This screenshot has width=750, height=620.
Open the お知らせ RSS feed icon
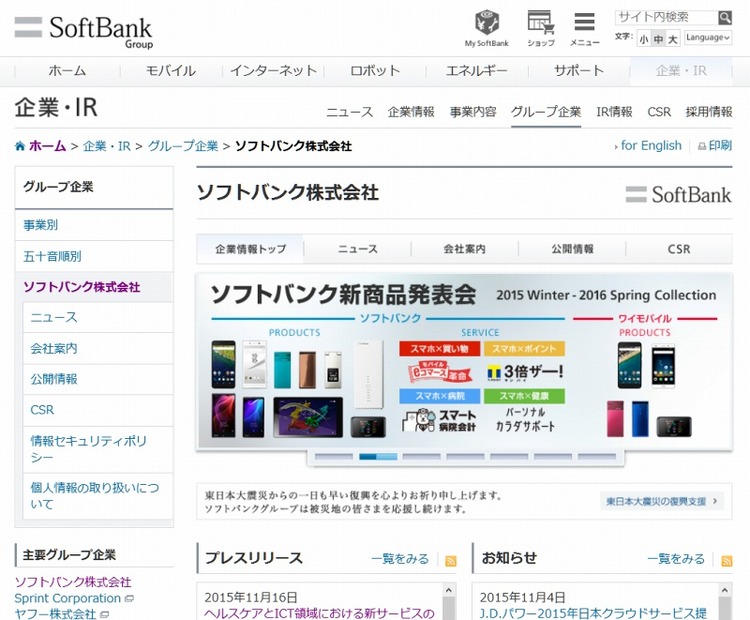click(727, 561)
